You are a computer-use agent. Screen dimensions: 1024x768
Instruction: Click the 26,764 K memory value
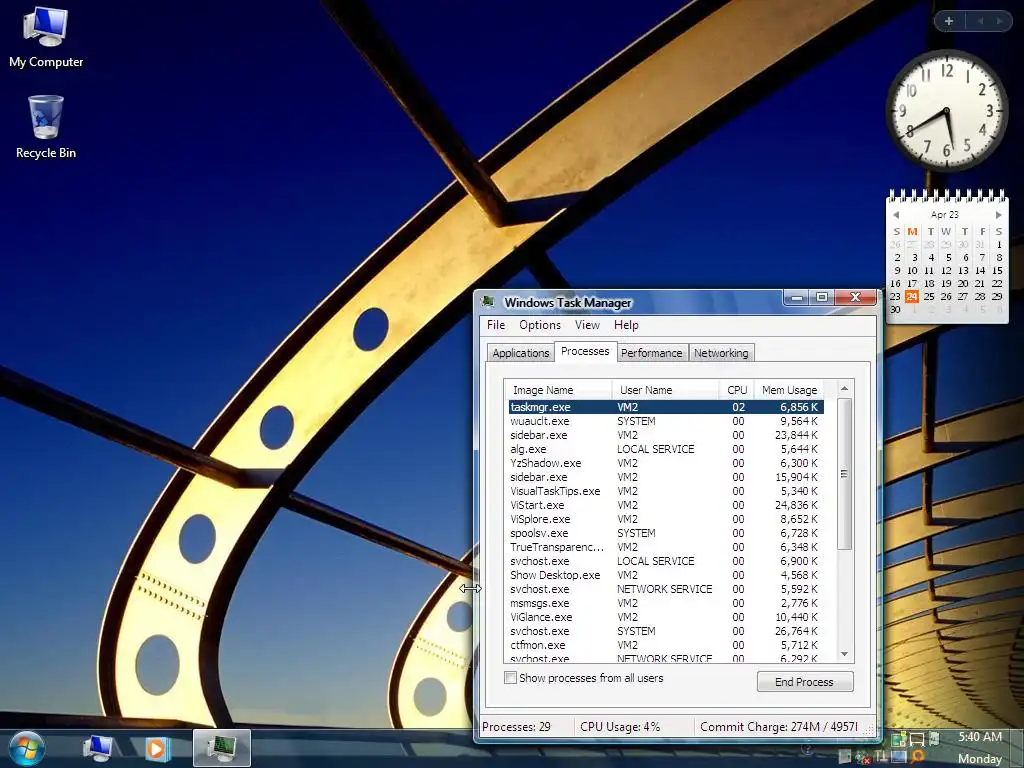tap(796, 632)
